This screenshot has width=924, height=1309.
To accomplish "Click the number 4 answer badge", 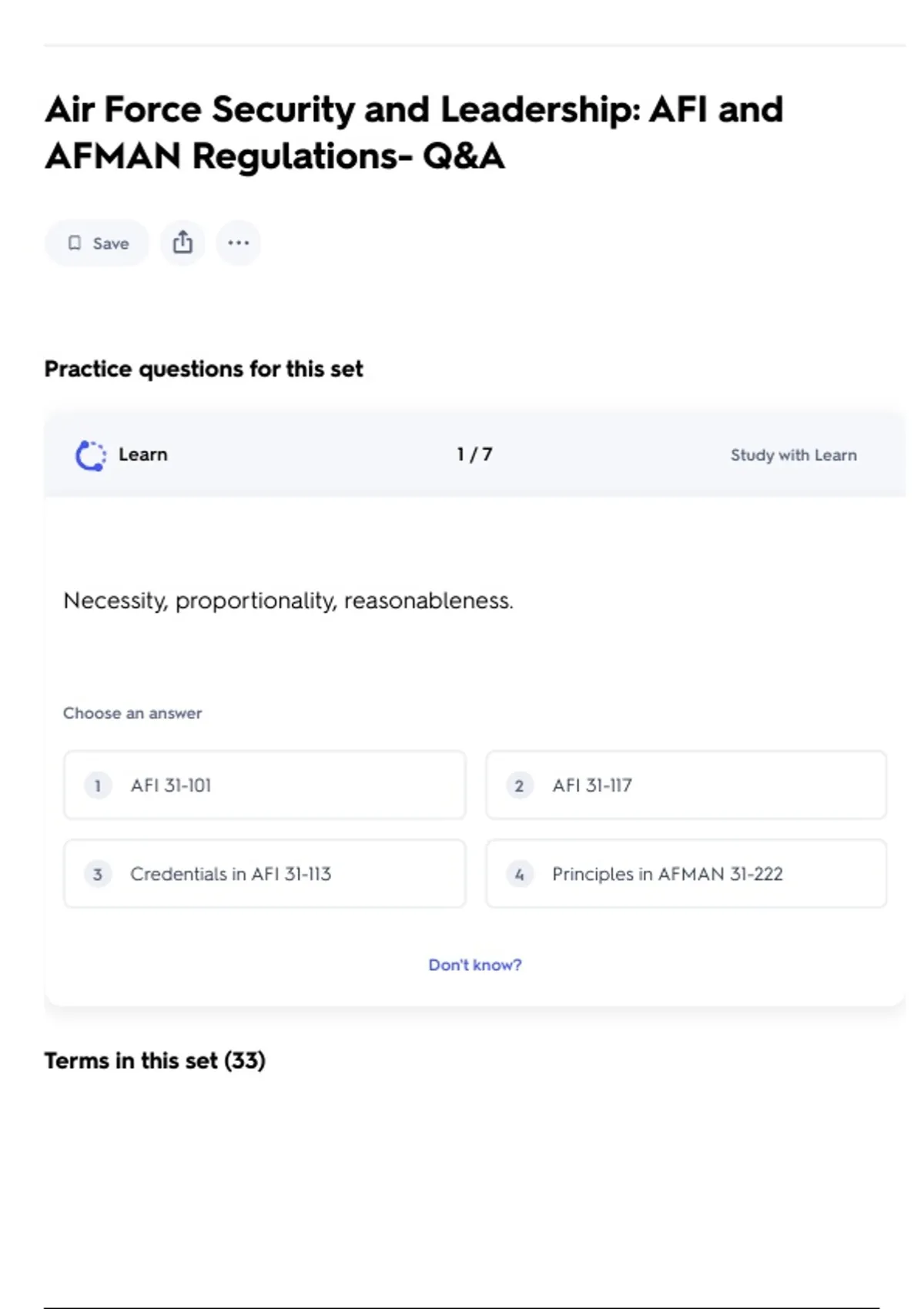I will click(519, 874).
